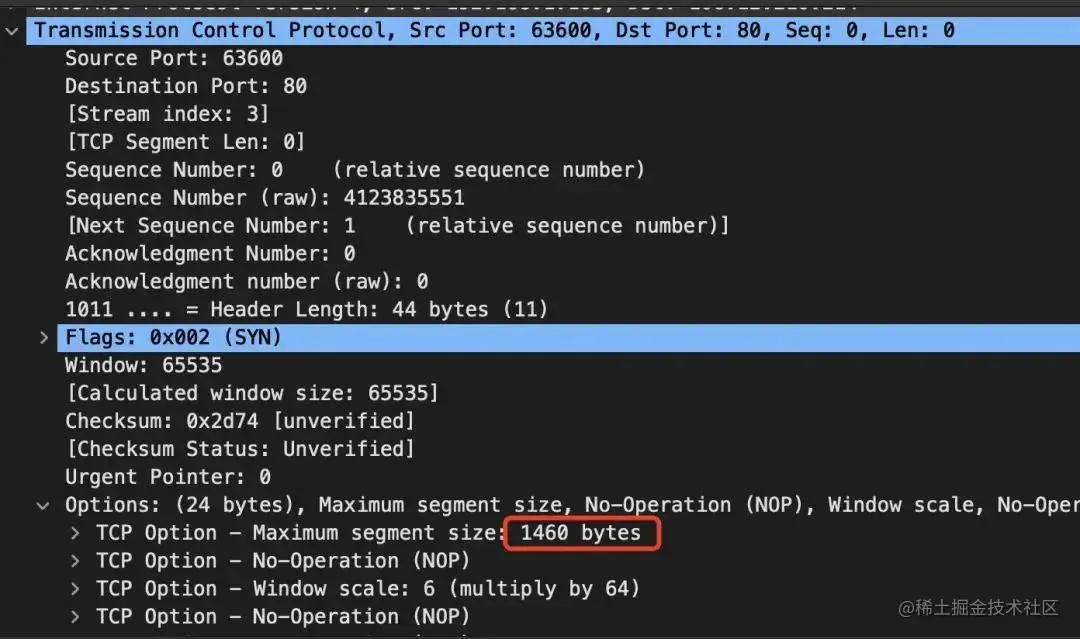Viewport: 1080px width, 639px height.
Task: Expand the first No-Operation (NOP) option
Action: pyautogui.click(x=74, y=562)
